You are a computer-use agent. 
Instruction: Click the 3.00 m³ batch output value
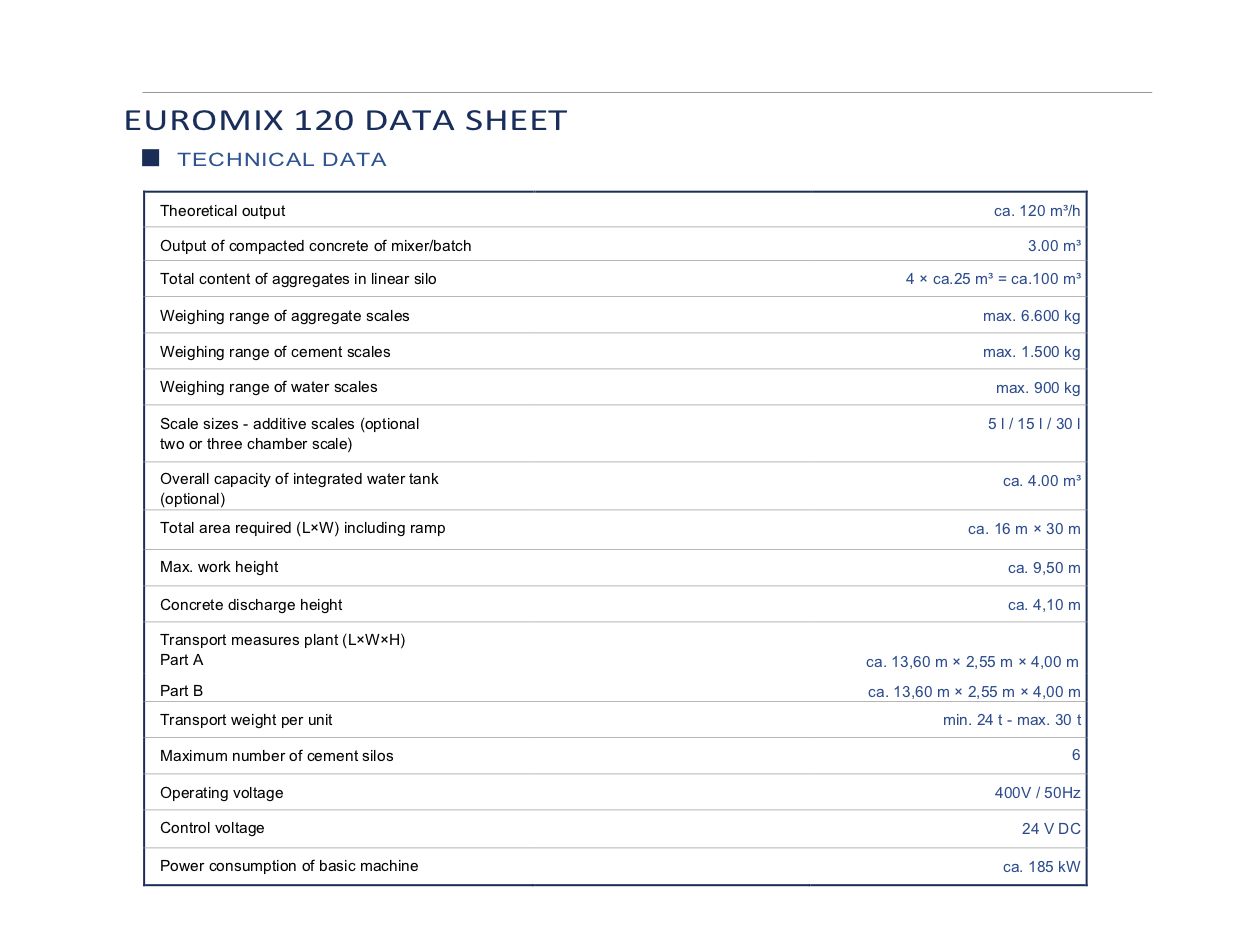click(x=1053, y=246)
